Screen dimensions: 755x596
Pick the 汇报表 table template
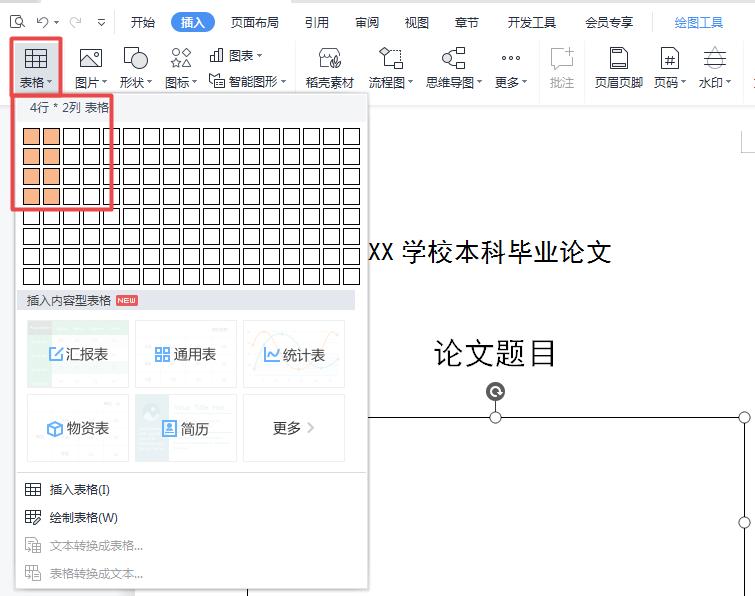pyautogui.click(x=78, y=355)
